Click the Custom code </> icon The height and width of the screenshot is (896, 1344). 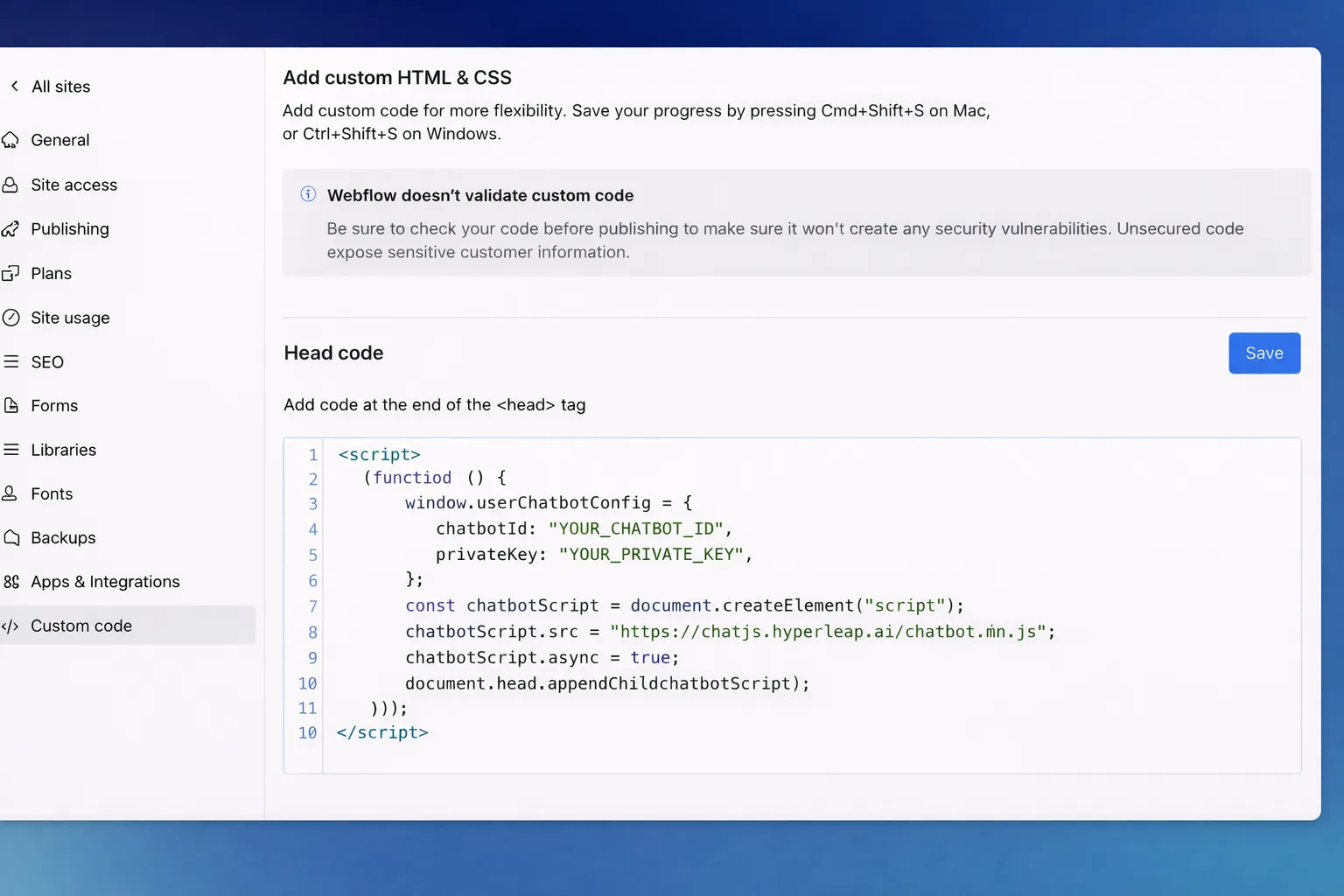(x=12, y=625)
